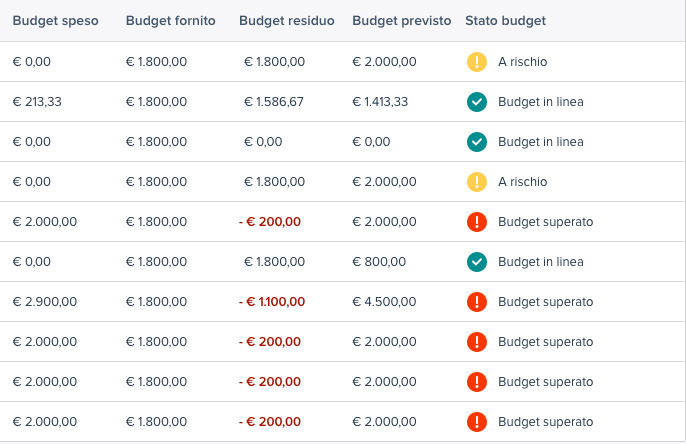Viewport: 686px width, 444px height.
Task: Click the yellow warning icon in first row
Action: click(x=477, y=62)
